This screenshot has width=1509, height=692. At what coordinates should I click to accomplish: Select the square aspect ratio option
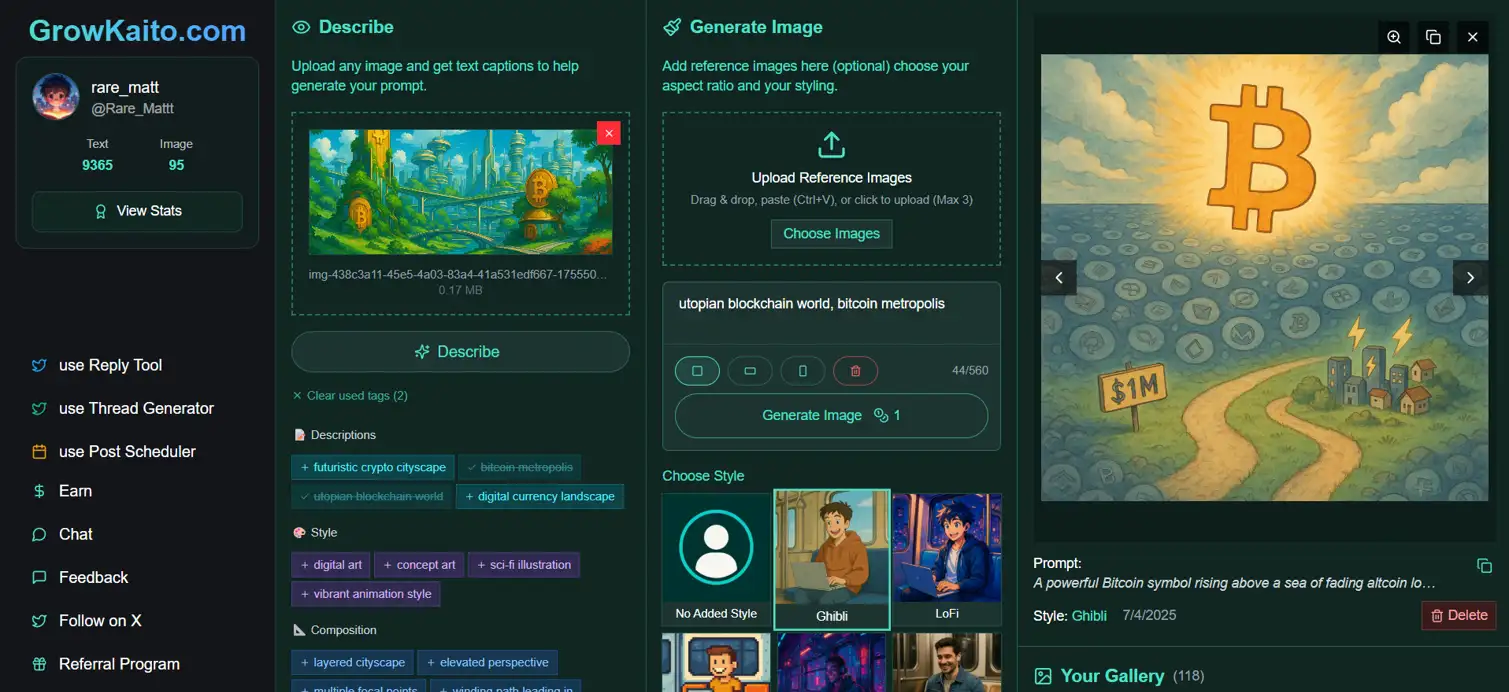697,371
